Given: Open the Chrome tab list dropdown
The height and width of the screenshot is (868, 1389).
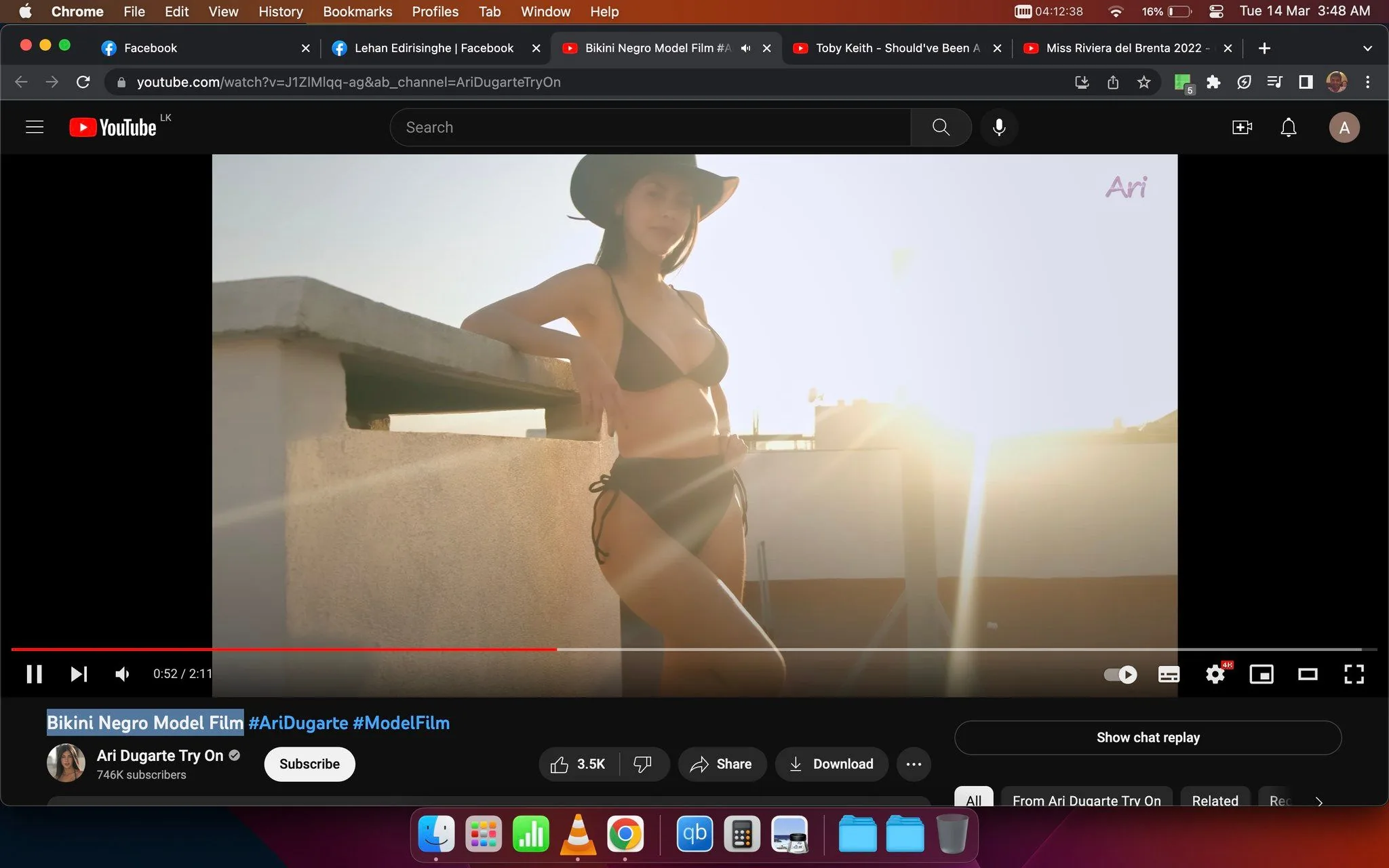Looking at the screenshot, I should tap(1367, 47).
